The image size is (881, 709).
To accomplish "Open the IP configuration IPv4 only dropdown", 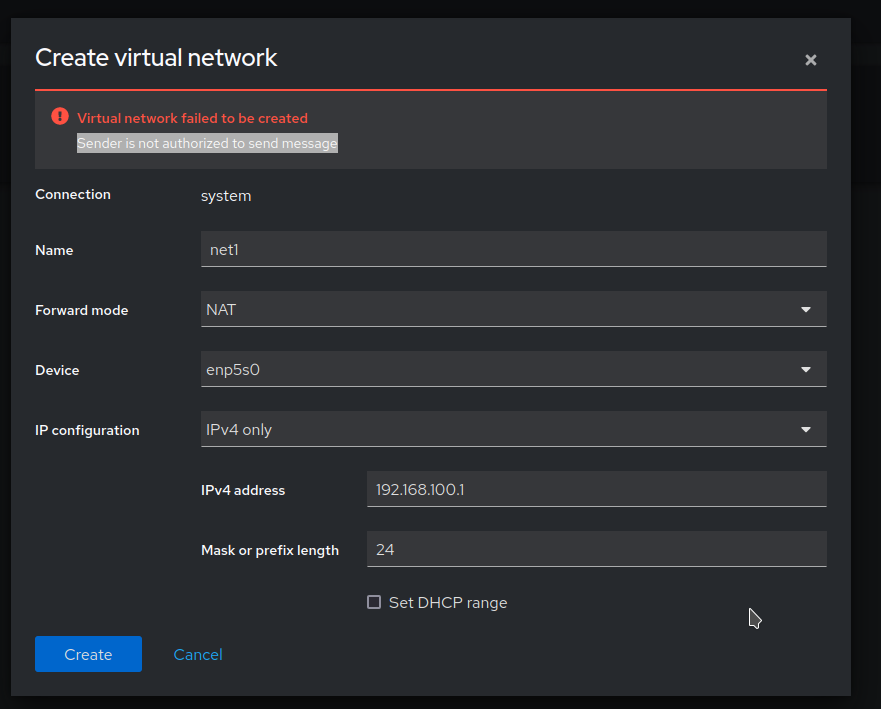I will click(x=513, y=429).
